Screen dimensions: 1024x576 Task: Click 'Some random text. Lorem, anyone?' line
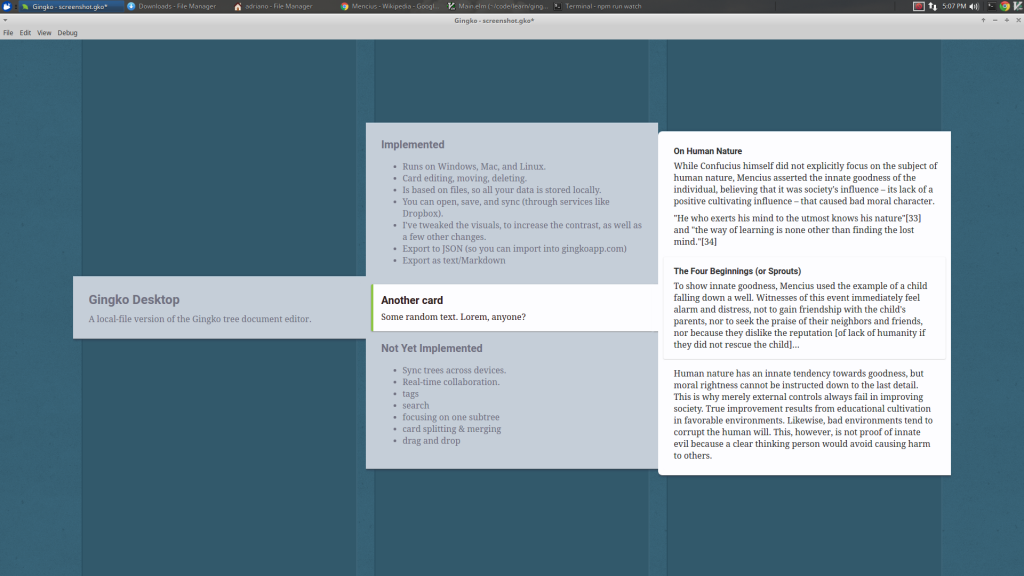click(453, 317)
